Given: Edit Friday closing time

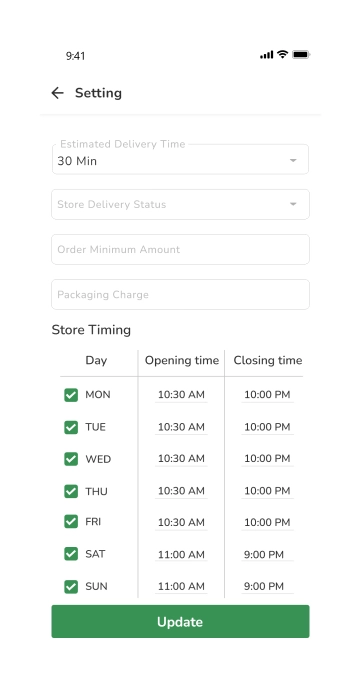Looking at the screenshot, I should point(267,522).
